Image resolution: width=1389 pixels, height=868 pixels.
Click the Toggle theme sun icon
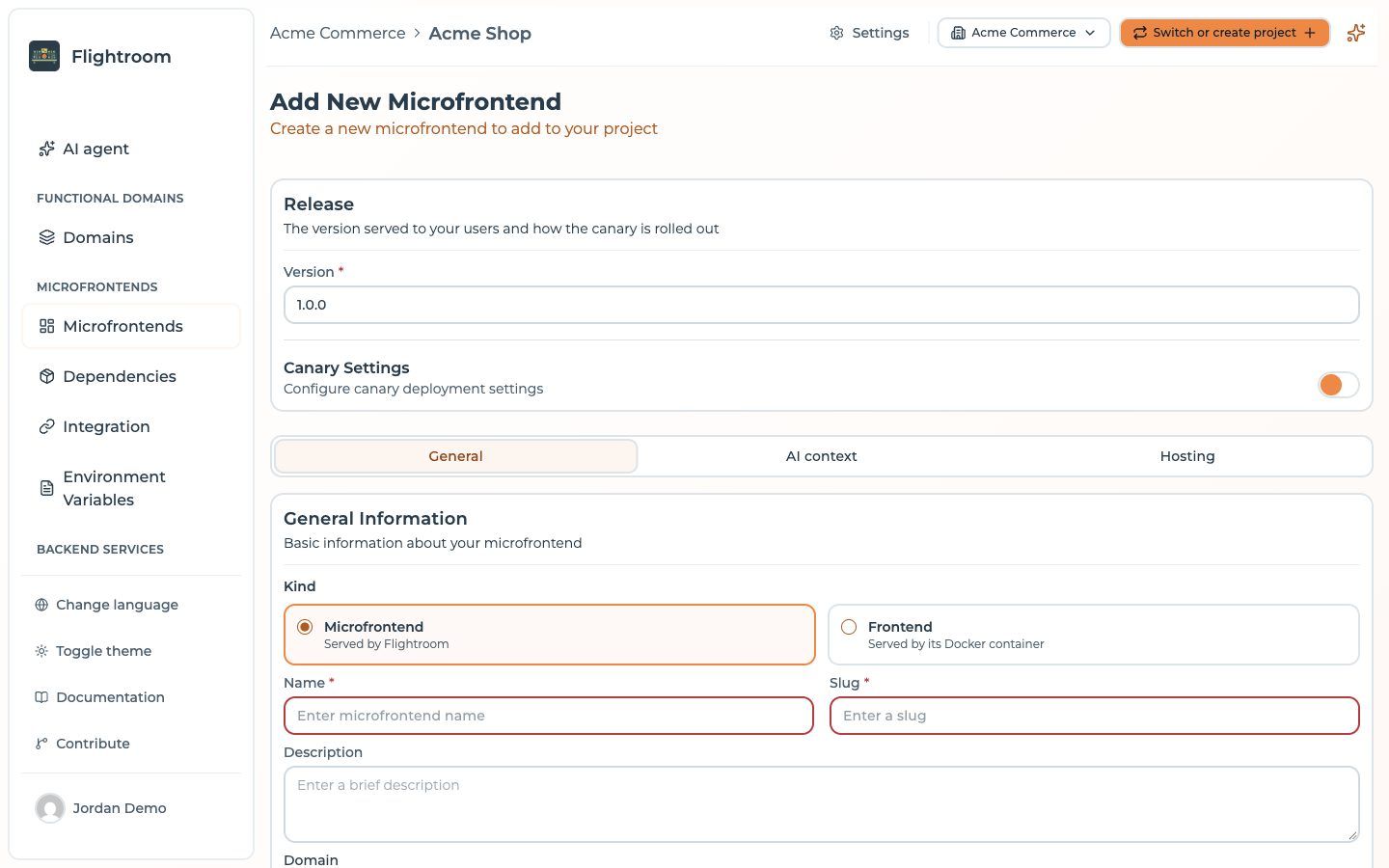pyautogui.click(x=41, y=651)
